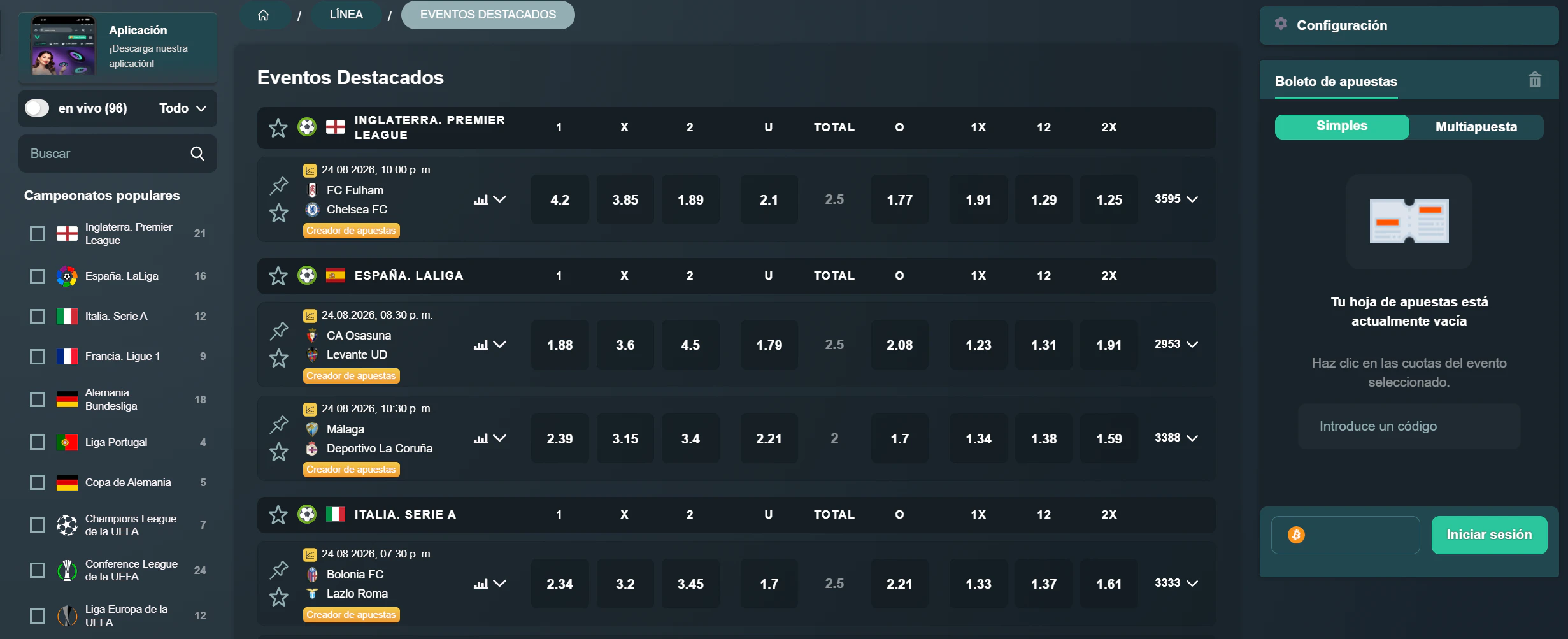
Task: Select Boleto de apuestas tab
Action: coord(1336,82)
